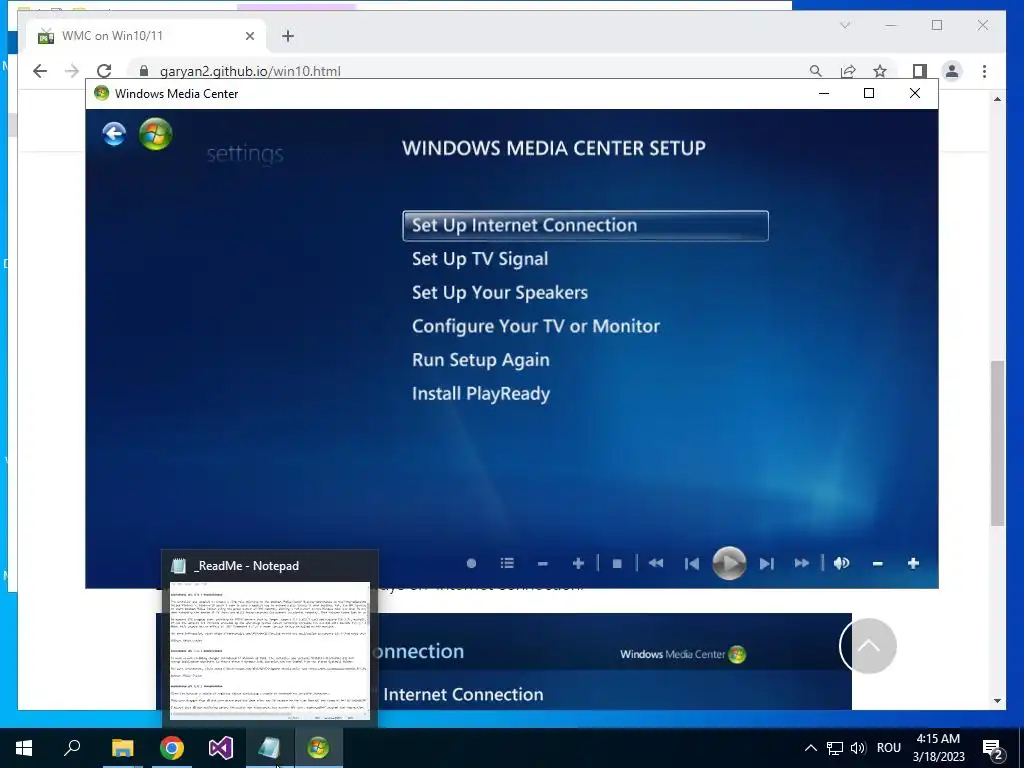
Task: Open taskbar search magnifier
Action: [72, 748]
